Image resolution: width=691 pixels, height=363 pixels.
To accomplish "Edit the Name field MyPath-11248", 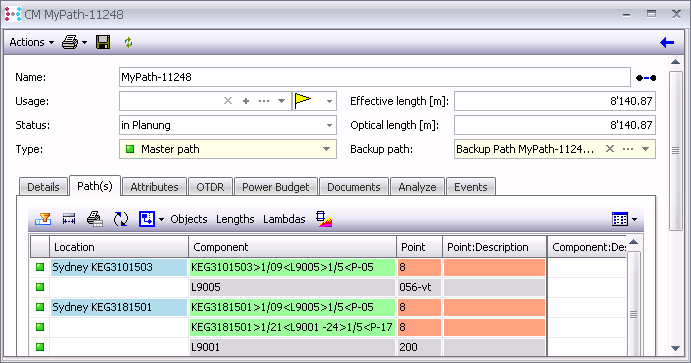I will 375,77.
